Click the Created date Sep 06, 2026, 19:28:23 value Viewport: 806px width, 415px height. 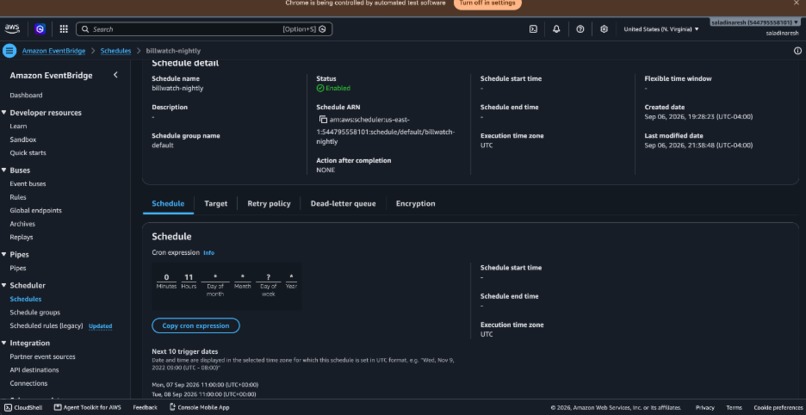pyautogui.click(x=699, y=117)
